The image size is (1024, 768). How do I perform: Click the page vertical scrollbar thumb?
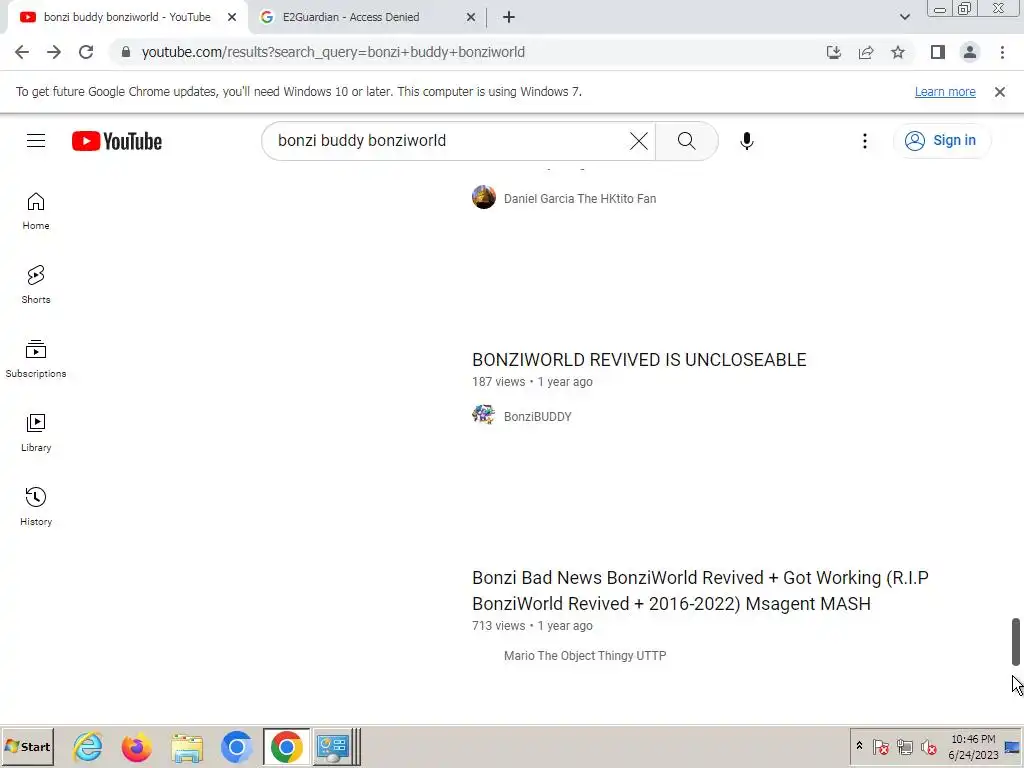tap(1016, 641)
